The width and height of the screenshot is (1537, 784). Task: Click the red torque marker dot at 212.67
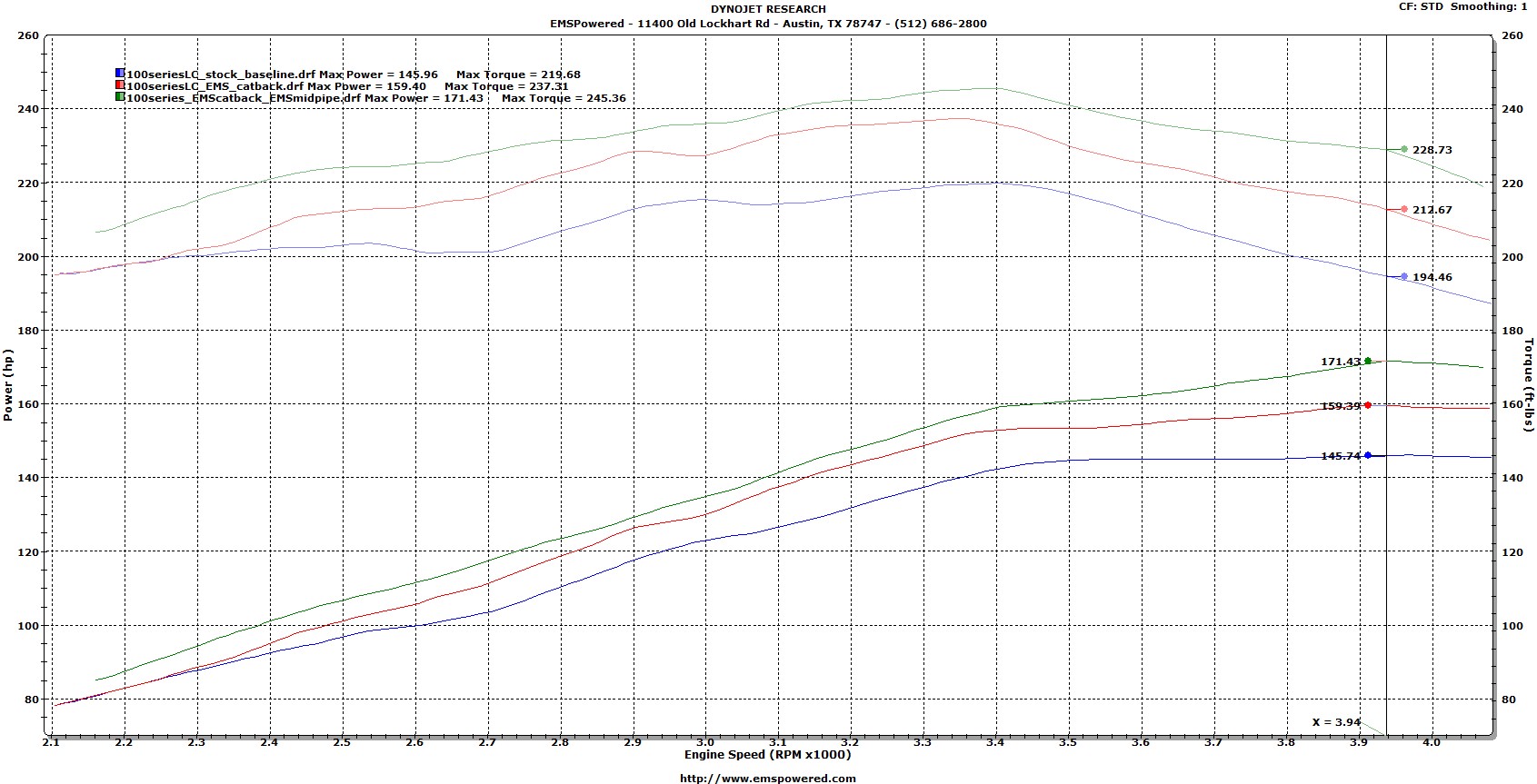point(1404,210)
